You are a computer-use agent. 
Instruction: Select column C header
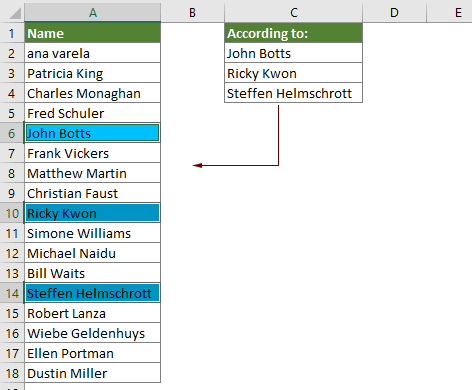(x=293, y=13)
